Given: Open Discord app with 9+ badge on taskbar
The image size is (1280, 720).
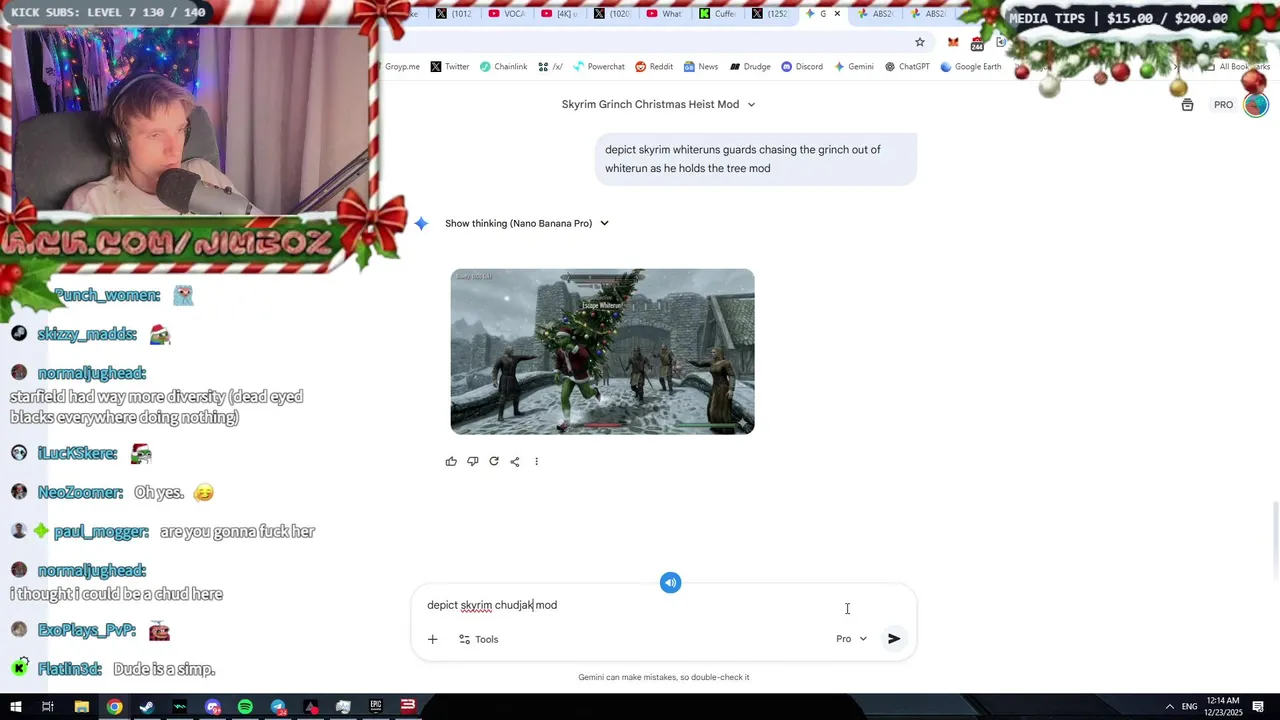Looking at the screenshot, I should 212,707.
